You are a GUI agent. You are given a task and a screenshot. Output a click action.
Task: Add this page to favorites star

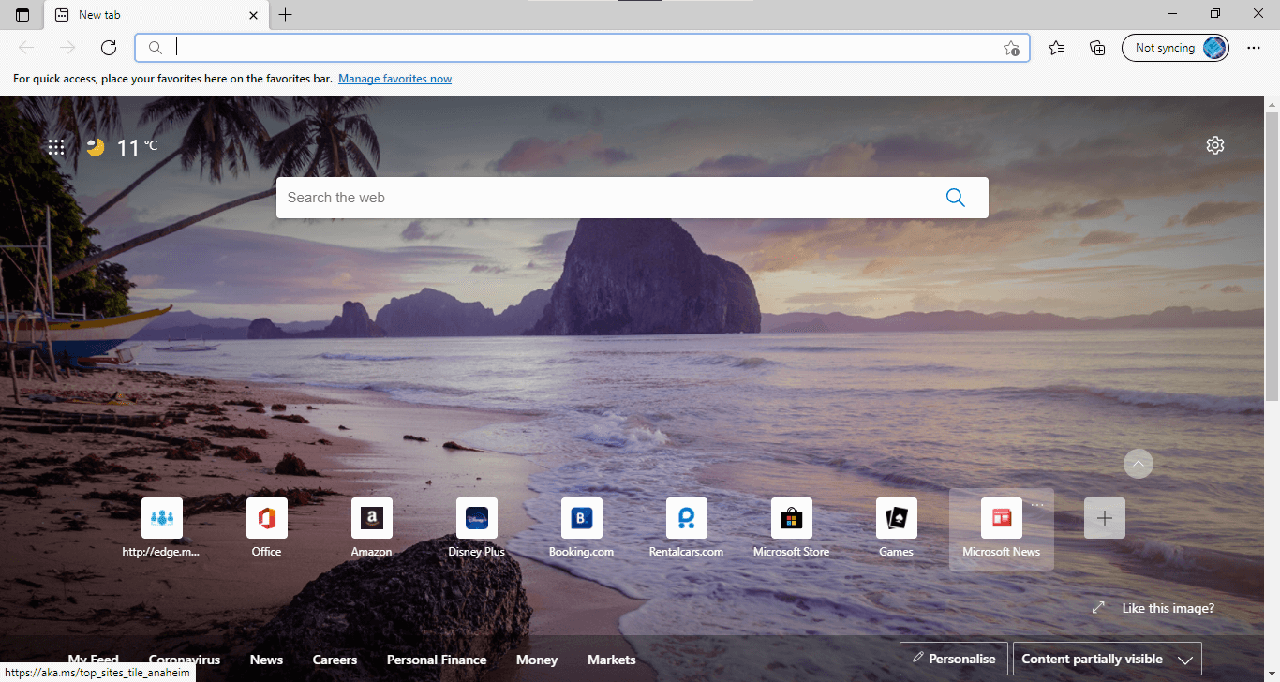click(x=1011, y=48)
